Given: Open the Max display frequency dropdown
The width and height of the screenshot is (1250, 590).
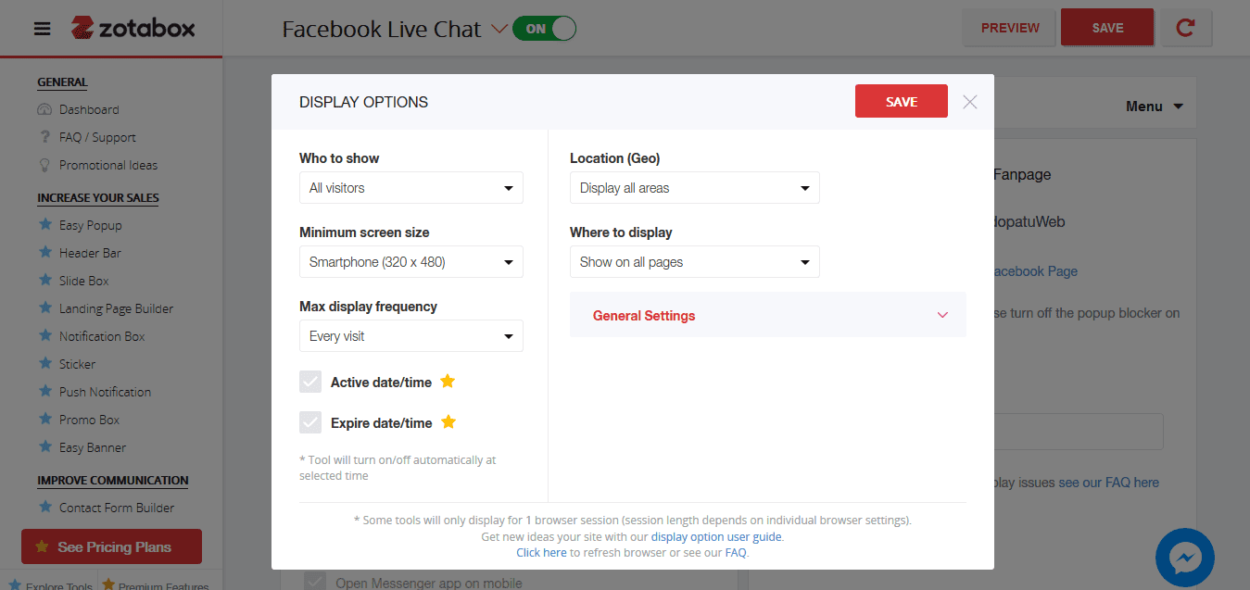Looking at the screenshot, I should point(411,336).
